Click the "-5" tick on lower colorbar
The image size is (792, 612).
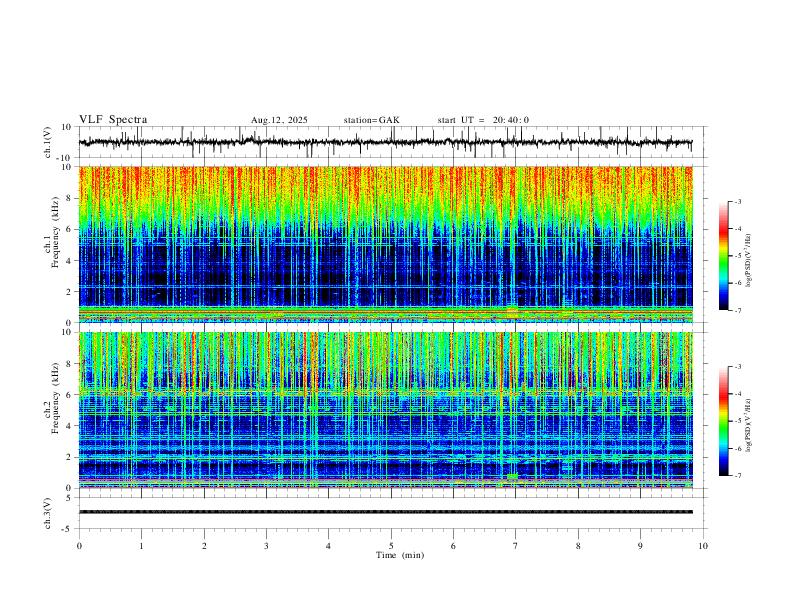(737, 421)
